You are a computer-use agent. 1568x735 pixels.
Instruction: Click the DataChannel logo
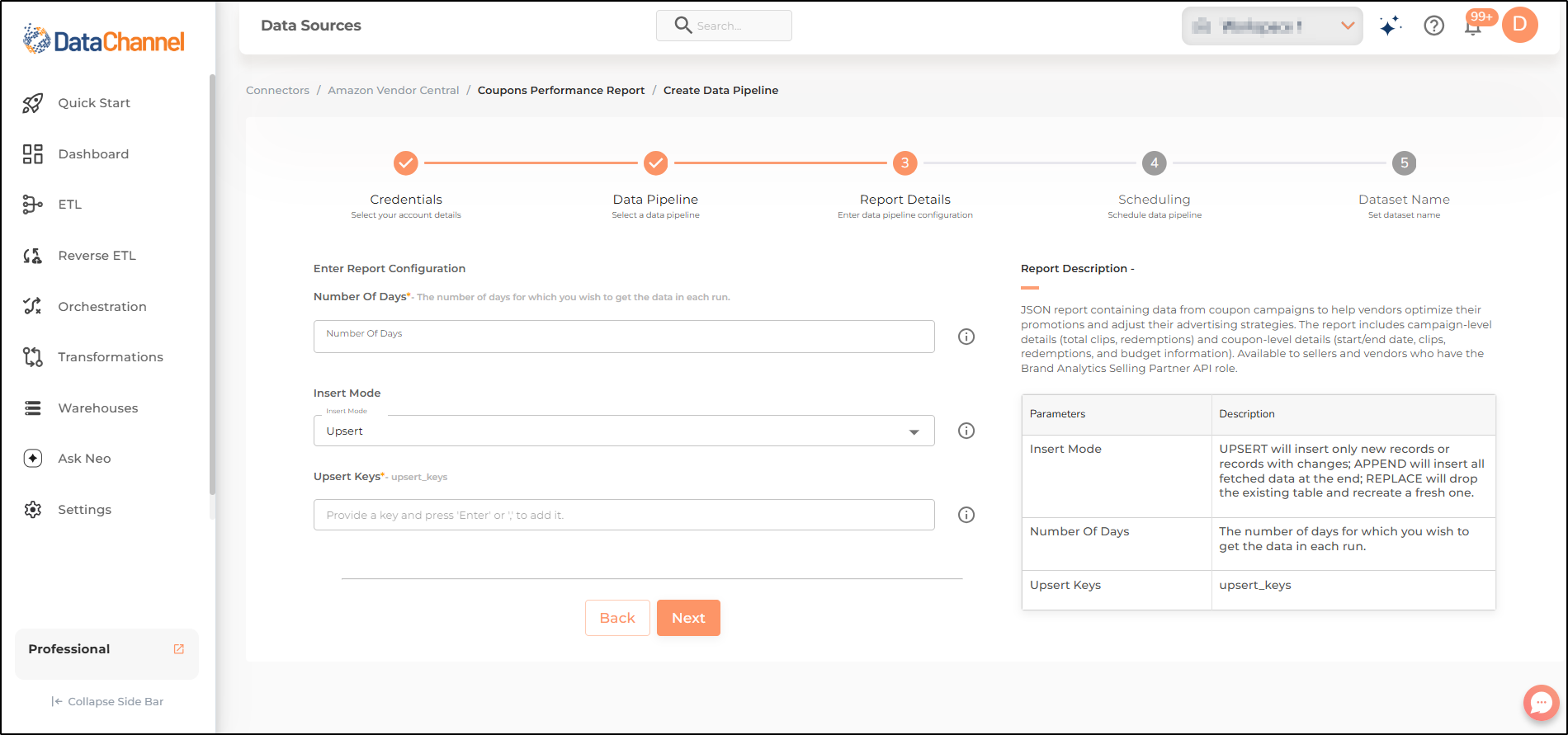click(104, 40)
